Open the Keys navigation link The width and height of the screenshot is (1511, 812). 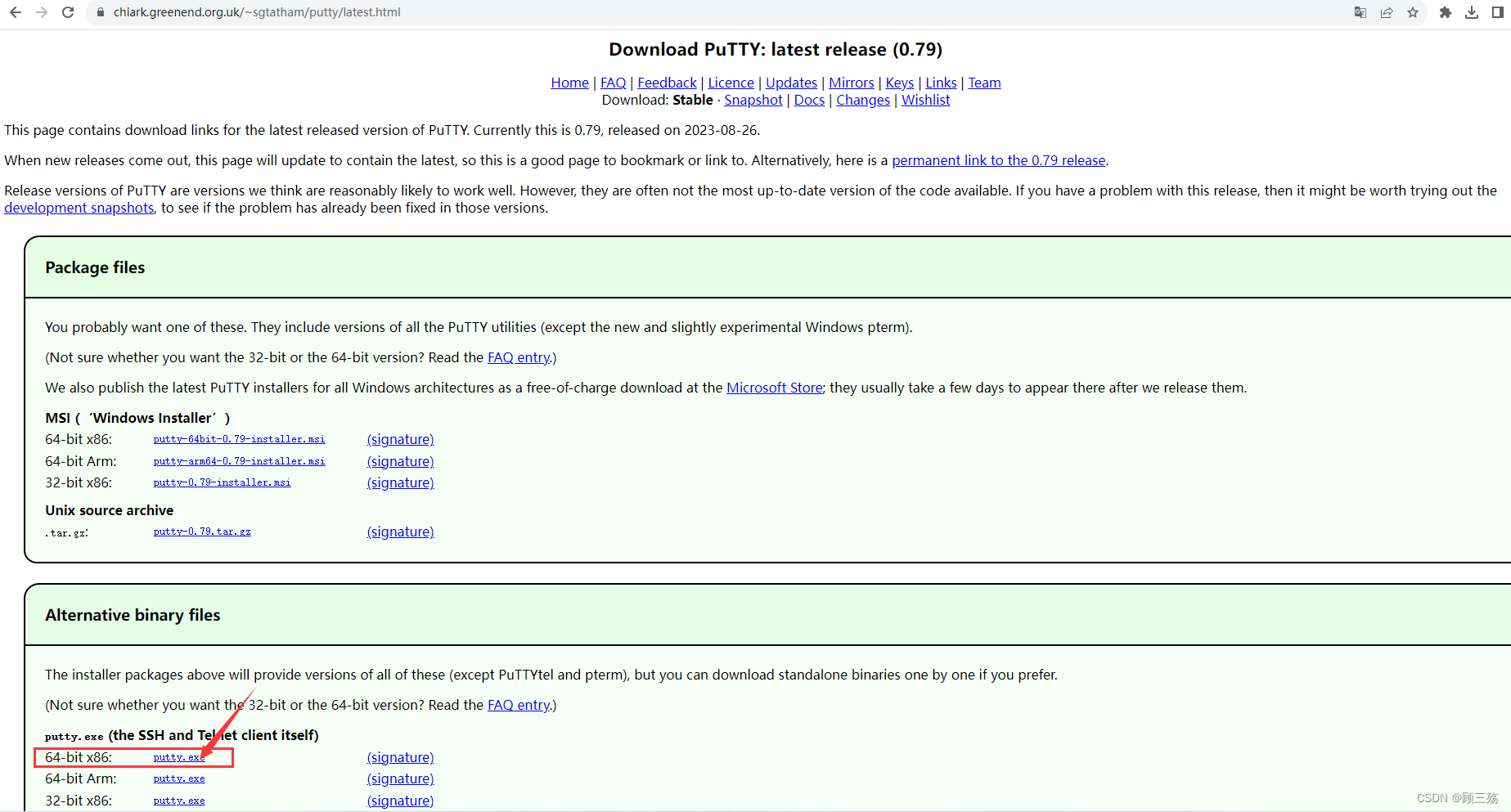coord(899,83)
